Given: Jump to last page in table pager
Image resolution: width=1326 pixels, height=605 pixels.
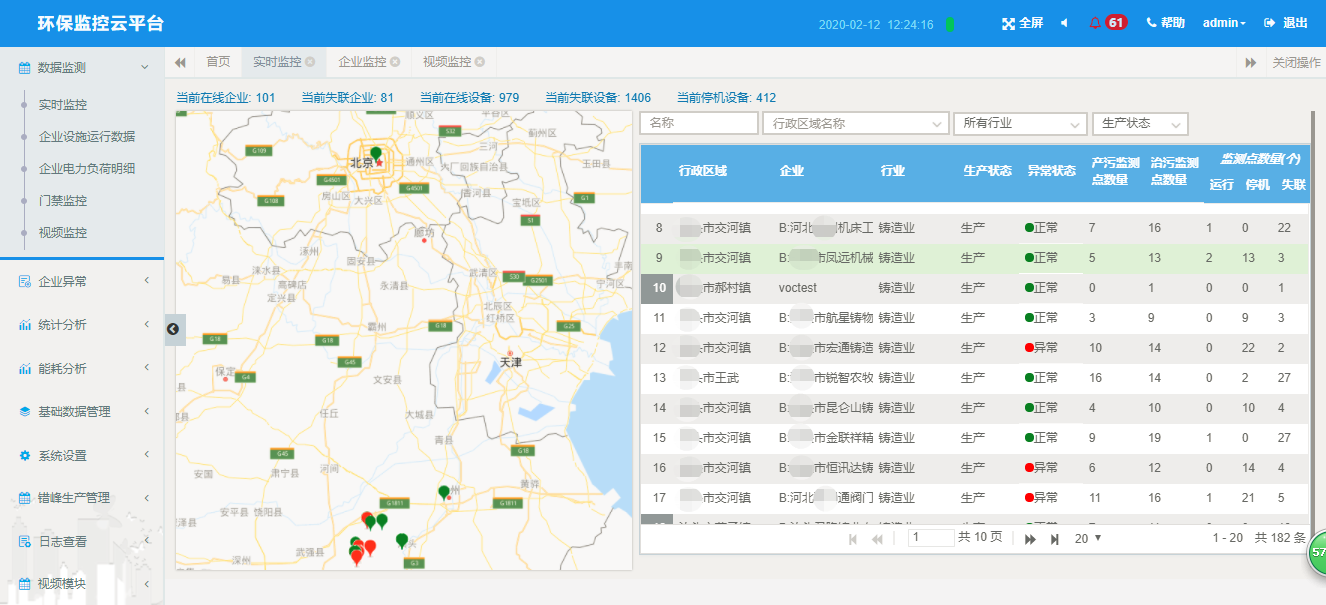Looking at the screenshot, I should coord(1054,539).
